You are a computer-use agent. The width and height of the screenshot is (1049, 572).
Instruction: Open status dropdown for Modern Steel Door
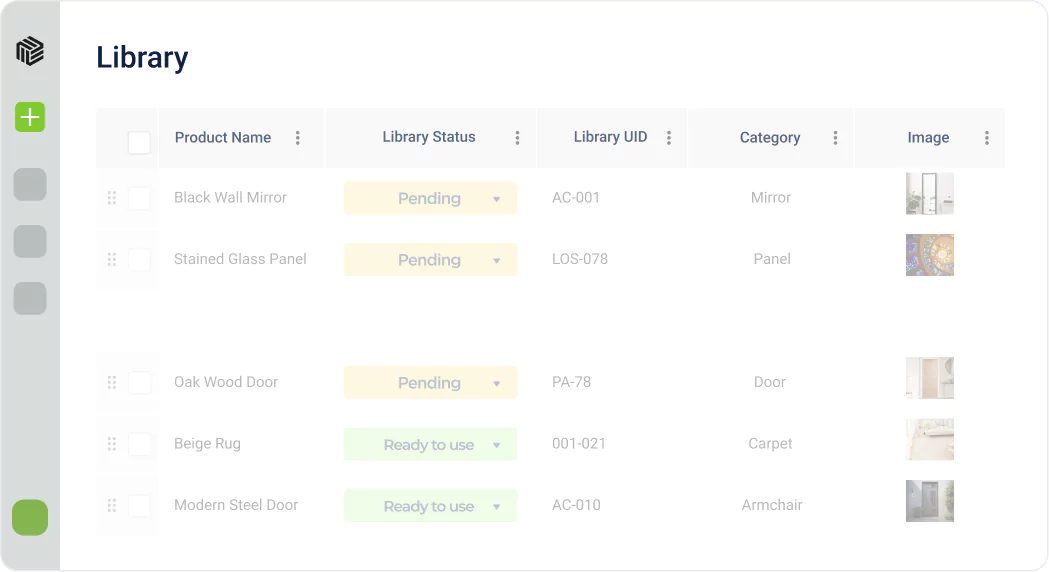(496, 507)
